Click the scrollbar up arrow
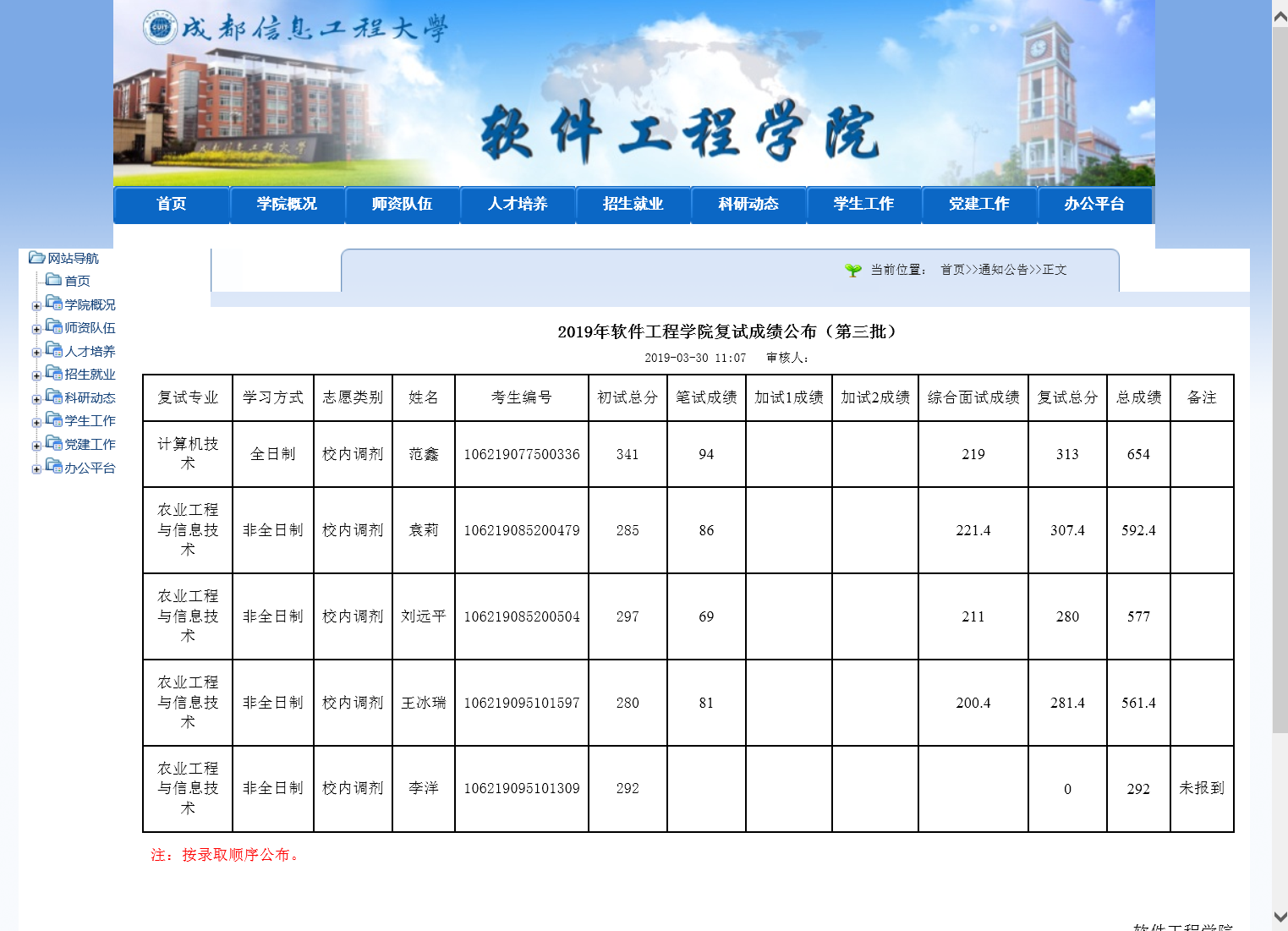Screen dimensions: 1288x931 1280,15
